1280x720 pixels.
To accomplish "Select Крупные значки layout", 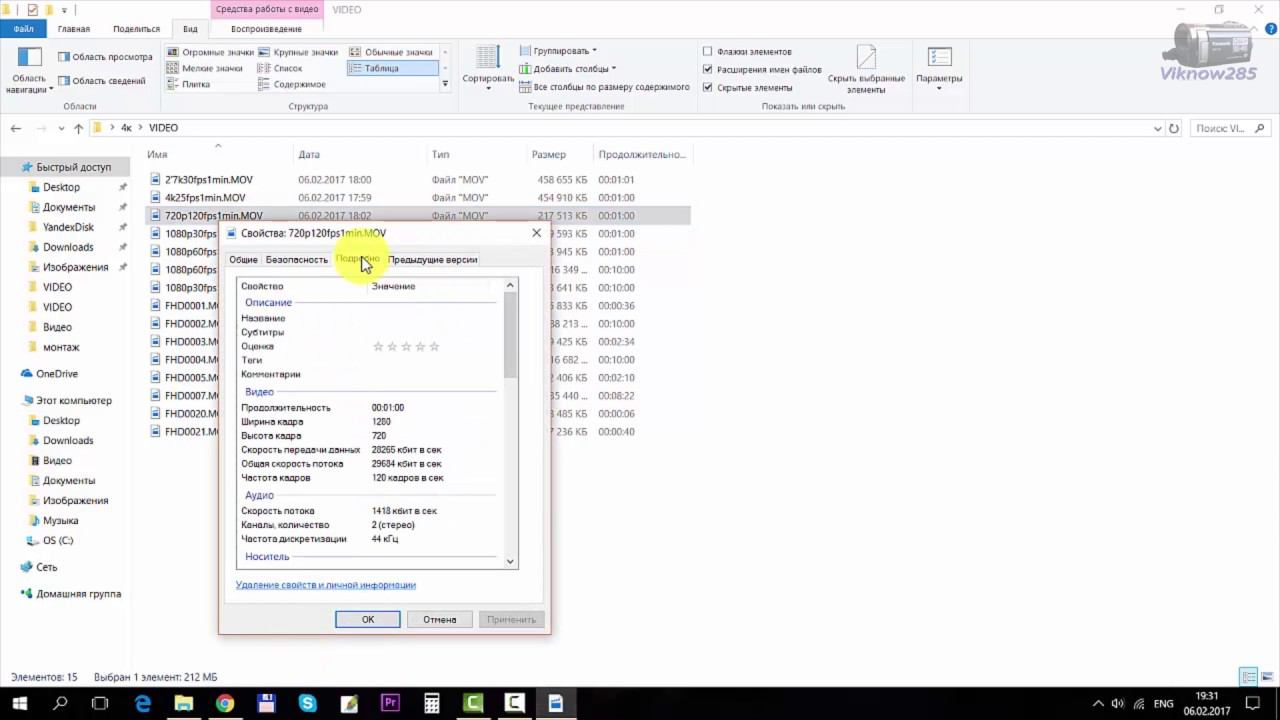I will pyautogui.click(x=298, y=52).
